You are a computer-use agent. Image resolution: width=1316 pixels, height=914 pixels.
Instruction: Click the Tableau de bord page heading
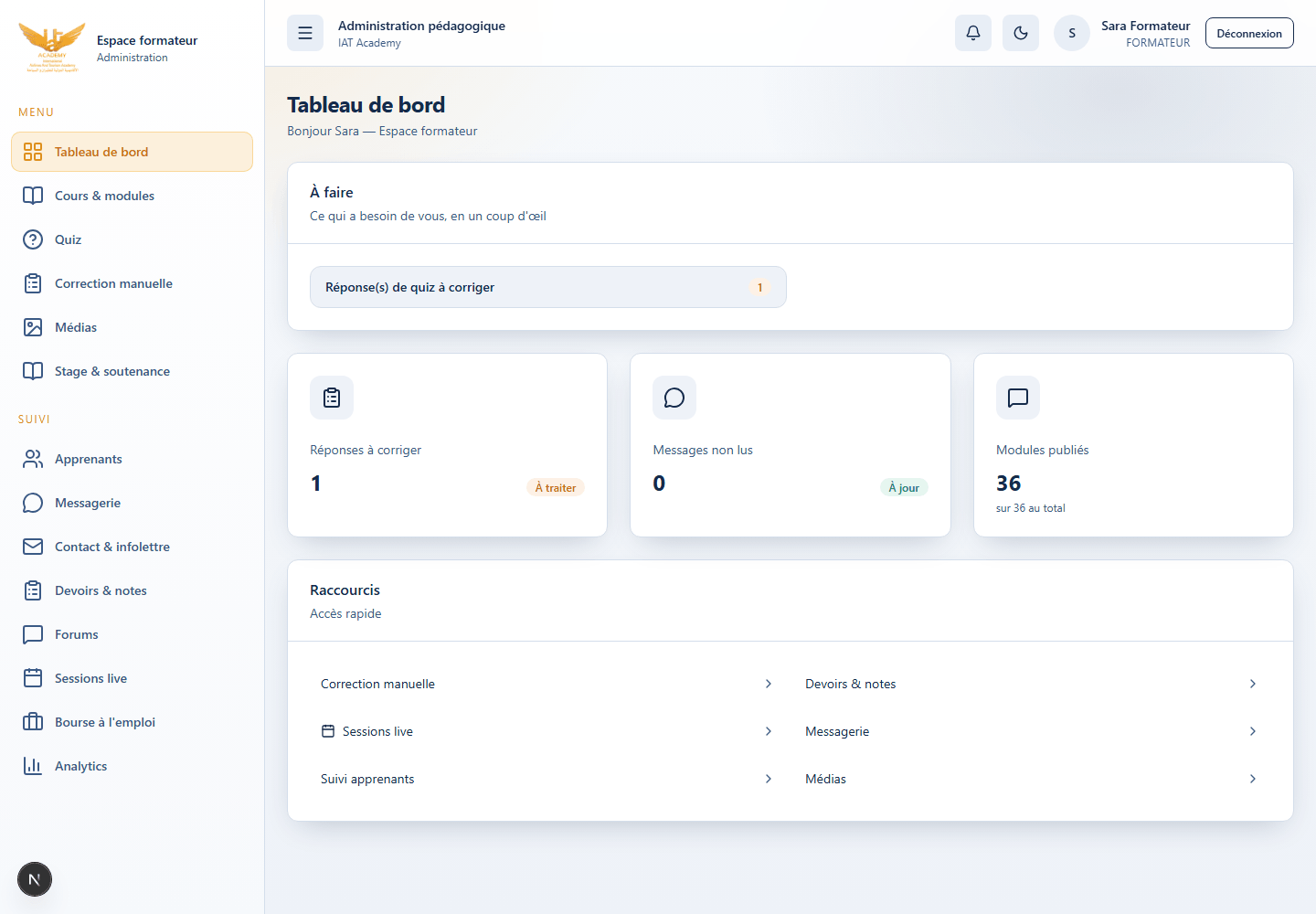(x=366, y=105)
